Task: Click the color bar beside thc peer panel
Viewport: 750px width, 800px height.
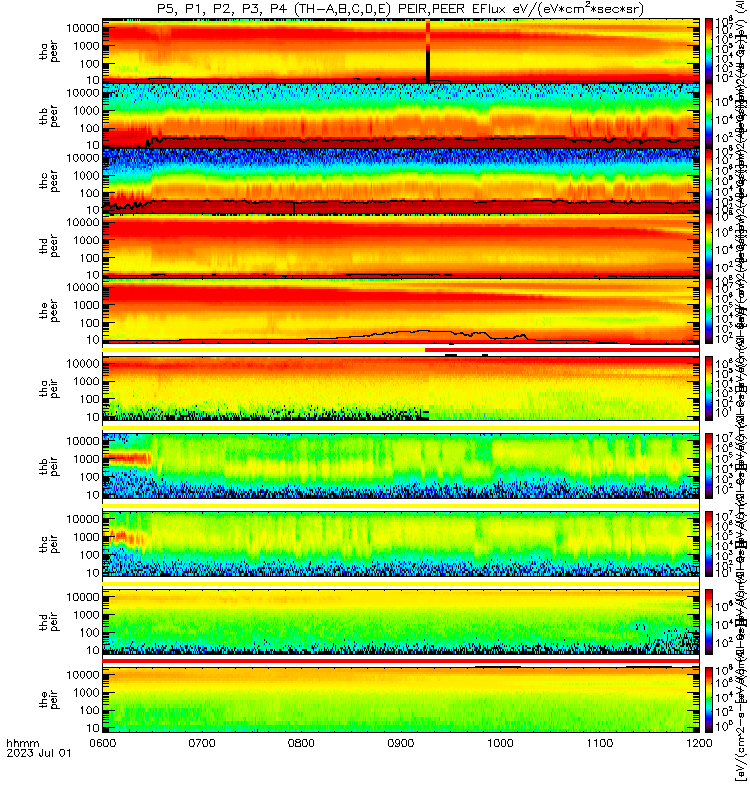Action: [x=709, y=181]
